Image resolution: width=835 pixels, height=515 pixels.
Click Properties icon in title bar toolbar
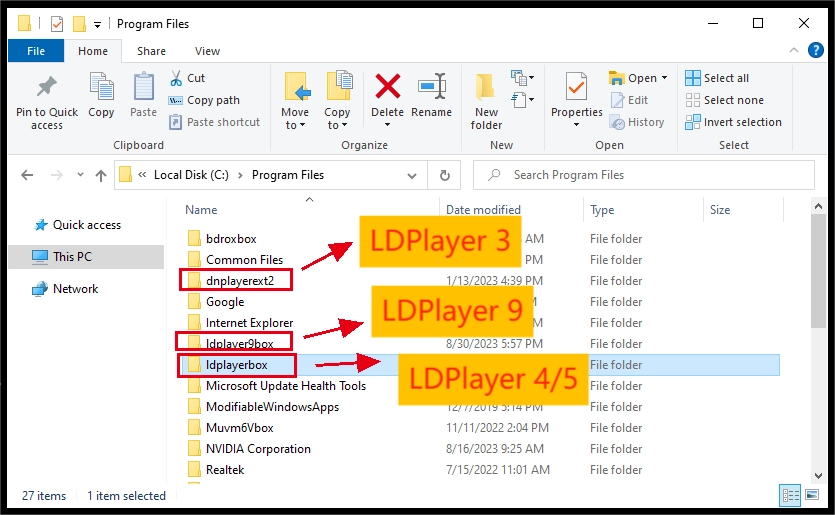point(57,23)
